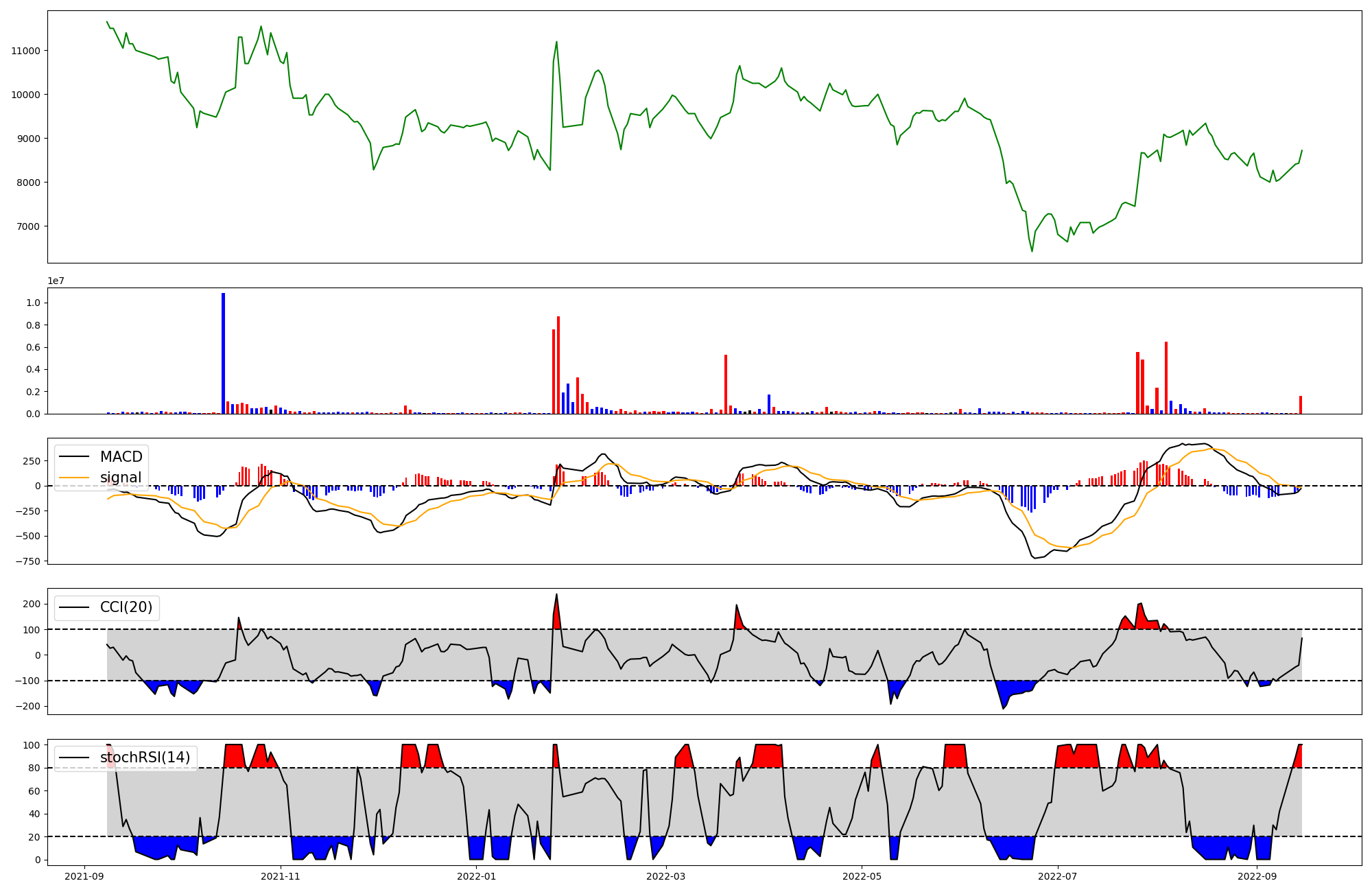The image size is (1372, 892).
Task: Click the MACD legend label
Action: [x=121, y=457]
